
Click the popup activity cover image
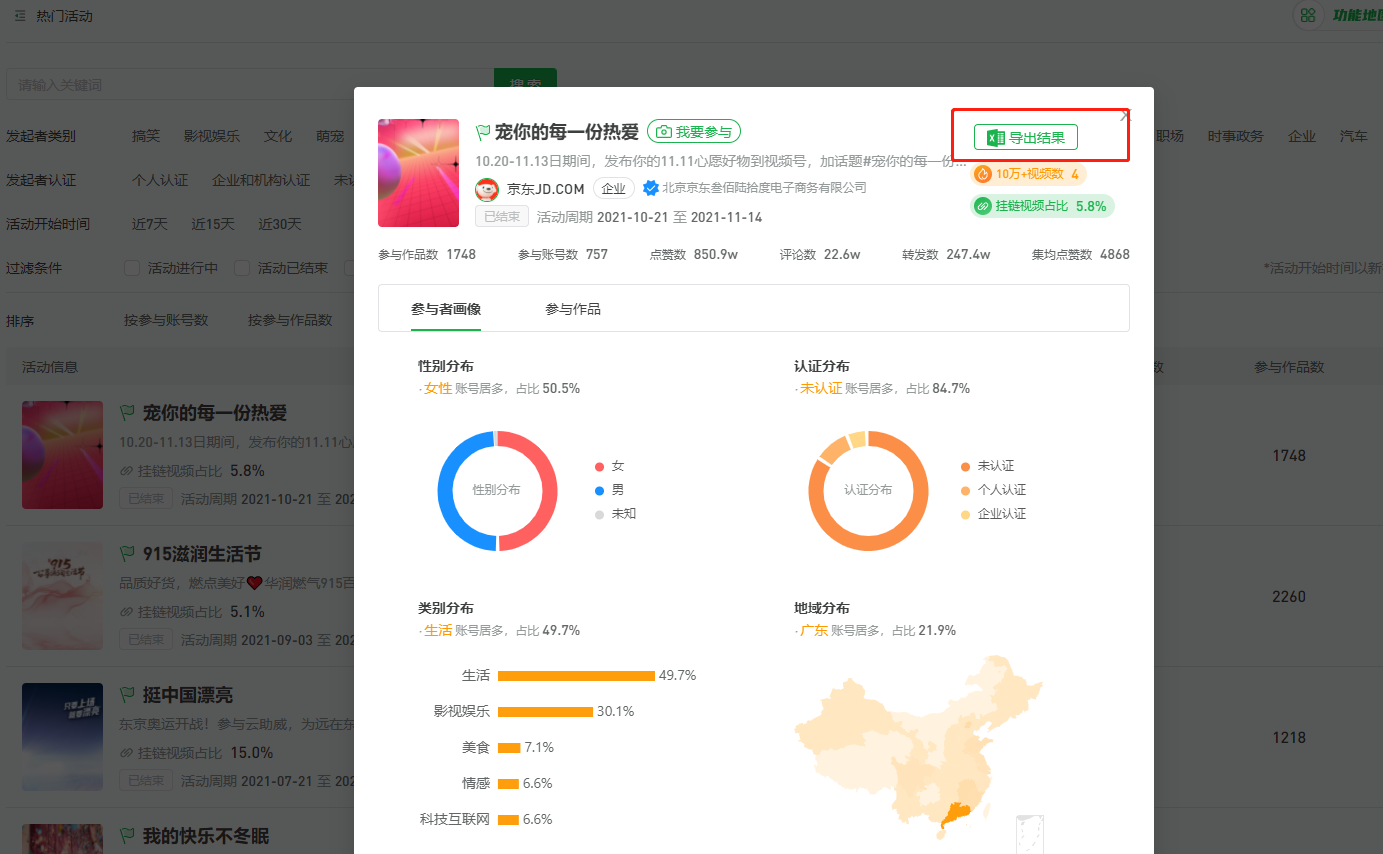pos(418,173)
